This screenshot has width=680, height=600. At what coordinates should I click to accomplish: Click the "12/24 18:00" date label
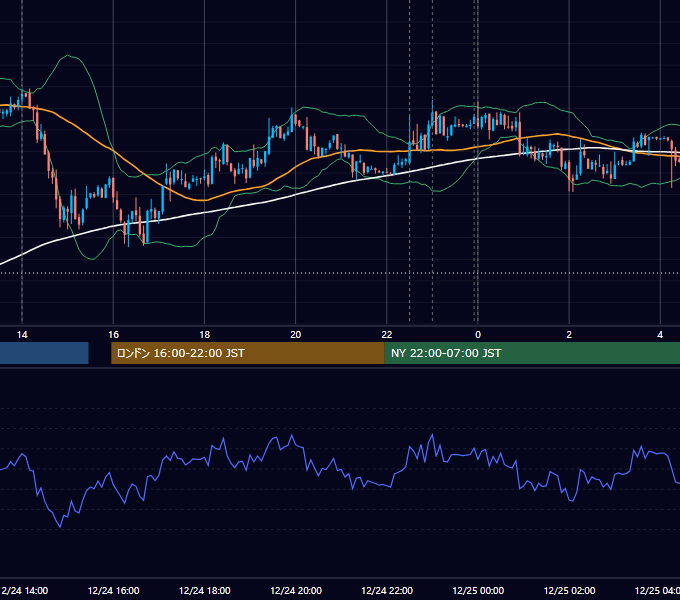point(205,590)
